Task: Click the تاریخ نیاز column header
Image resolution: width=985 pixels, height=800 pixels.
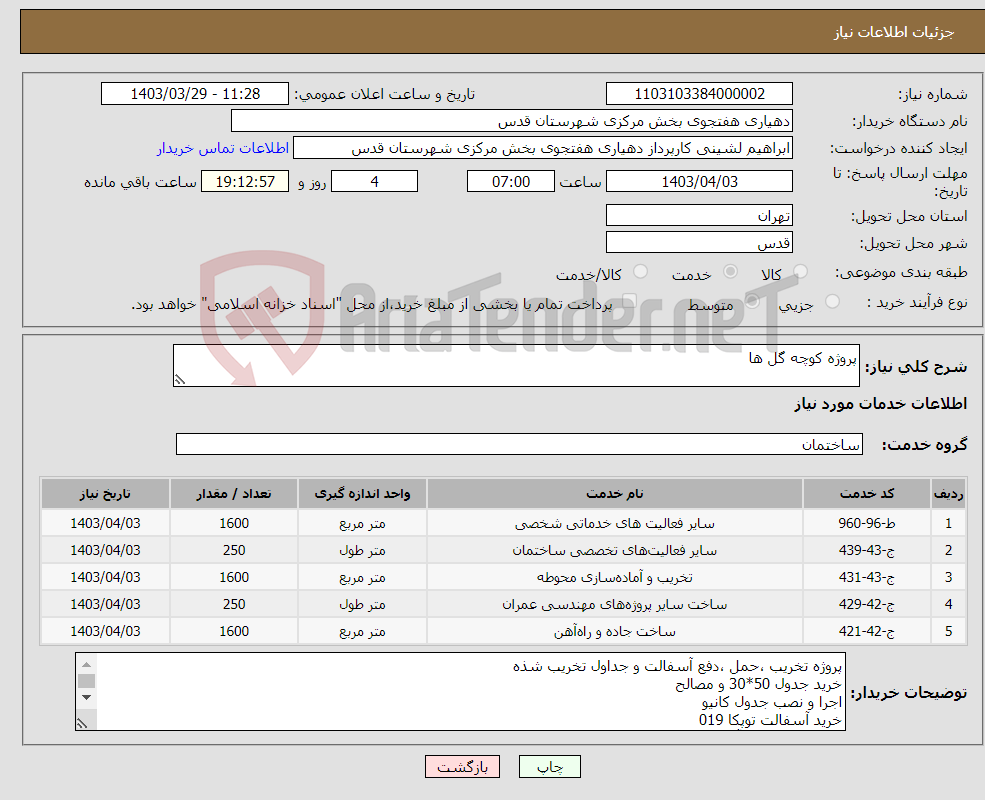Action: point(105,494)
